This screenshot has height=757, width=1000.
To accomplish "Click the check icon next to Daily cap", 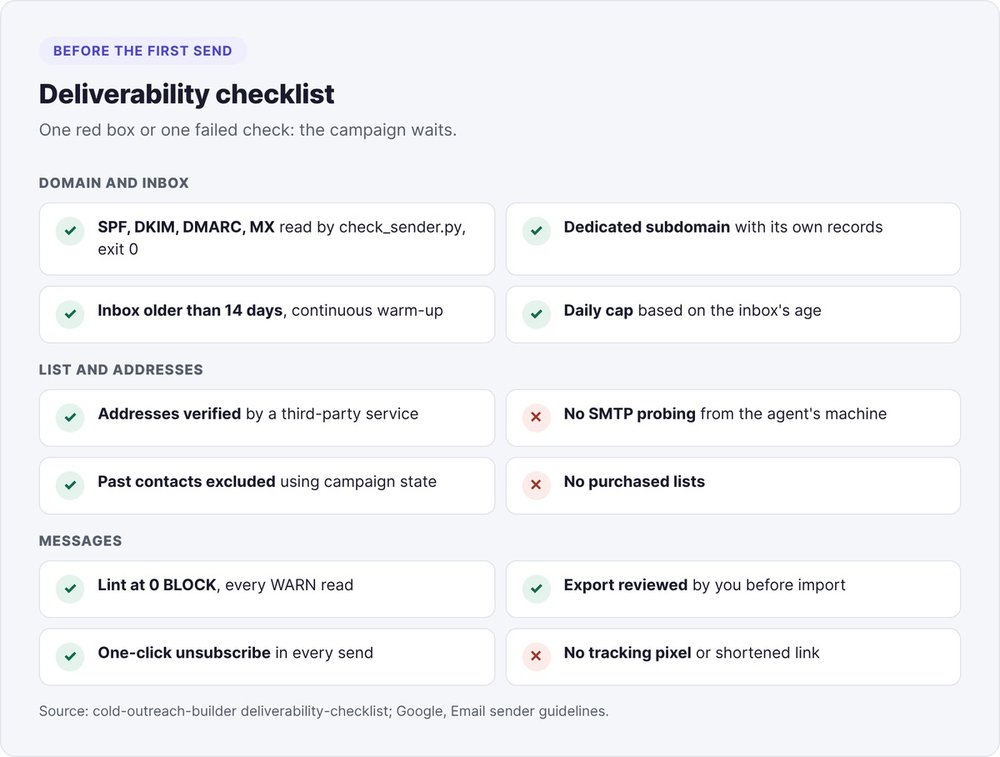I will pyautogui.click(x=536, y=314).
